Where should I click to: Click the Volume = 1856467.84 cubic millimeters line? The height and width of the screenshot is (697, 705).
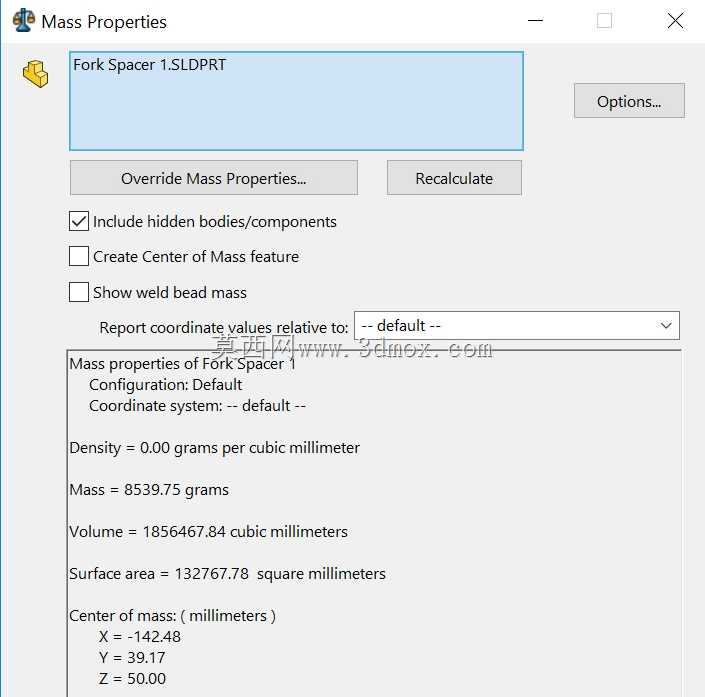pos(208,532)
